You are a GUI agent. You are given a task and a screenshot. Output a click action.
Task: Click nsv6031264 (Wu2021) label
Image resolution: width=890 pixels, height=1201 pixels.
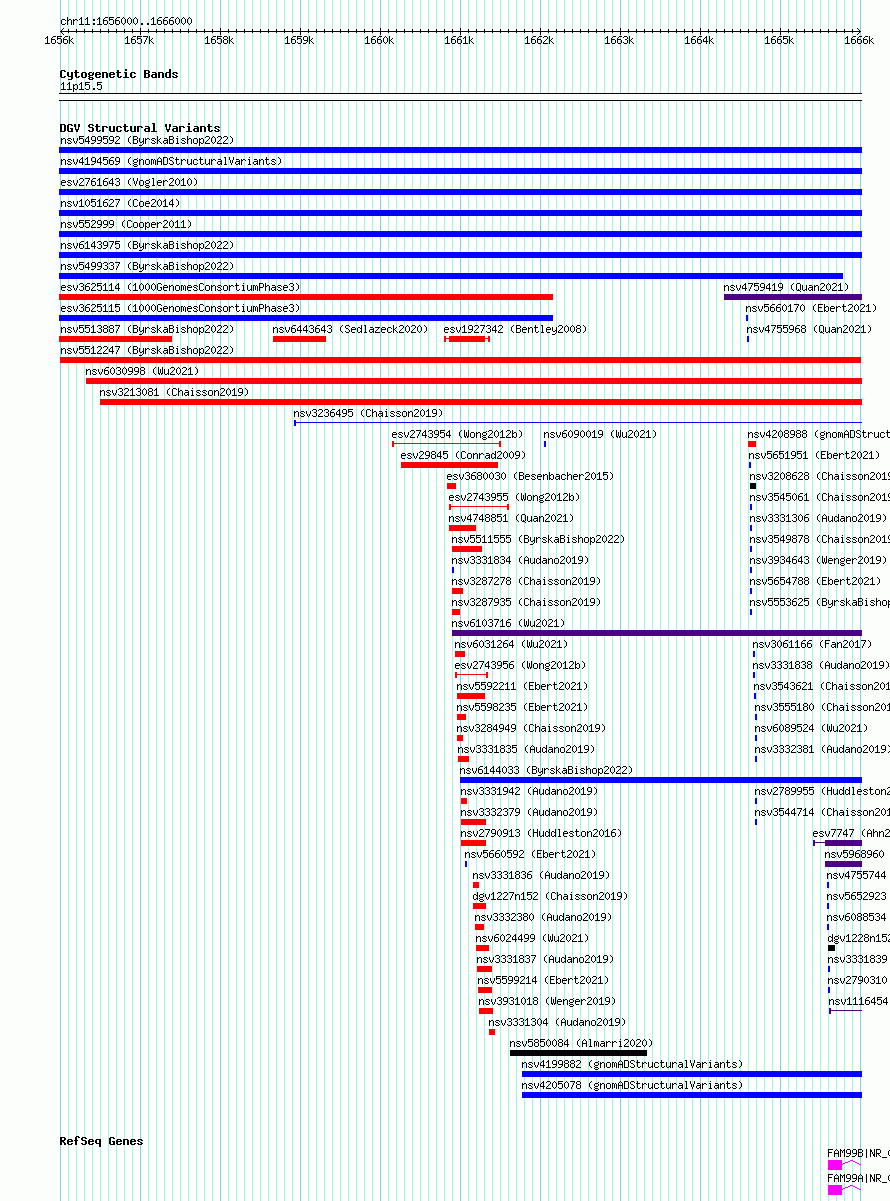[x=511, y=645]
